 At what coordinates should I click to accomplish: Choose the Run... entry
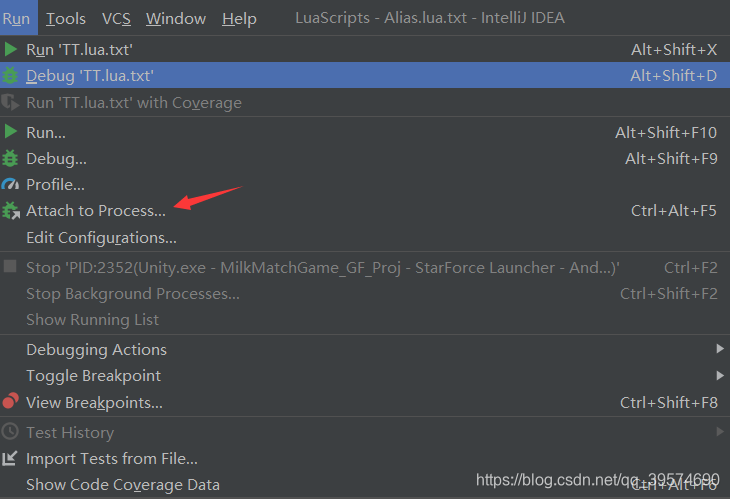coord(365,132)
